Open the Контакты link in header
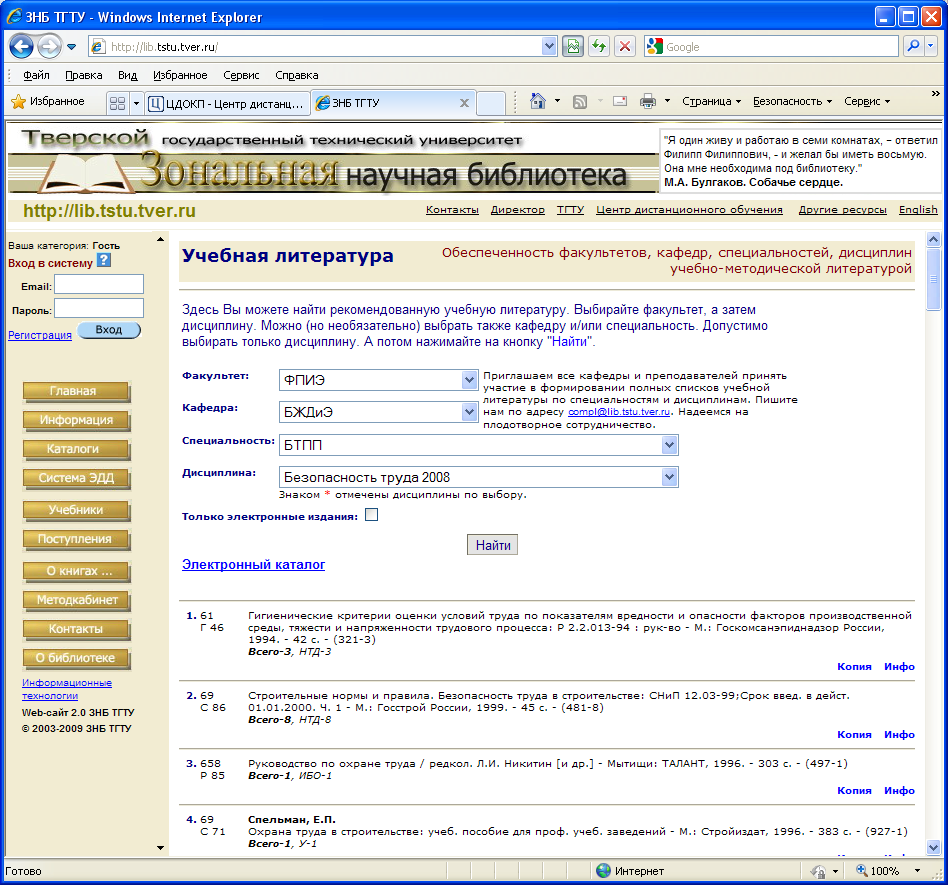Viewport: 948px width, 885px height. click(452, 210)
